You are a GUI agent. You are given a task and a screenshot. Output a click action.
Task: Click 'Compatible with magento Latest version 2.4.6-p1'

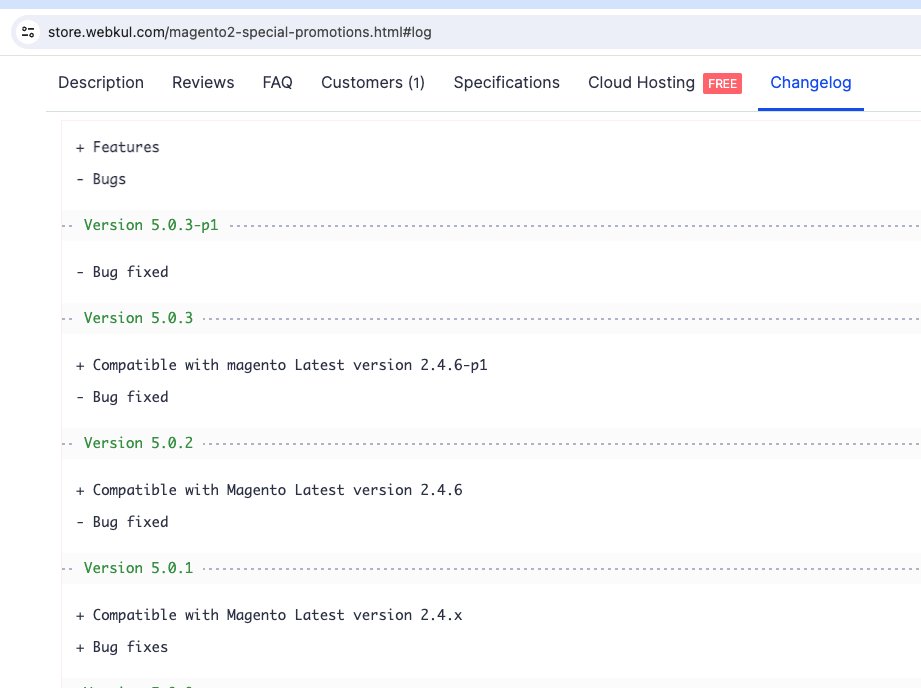click(290, 365)
